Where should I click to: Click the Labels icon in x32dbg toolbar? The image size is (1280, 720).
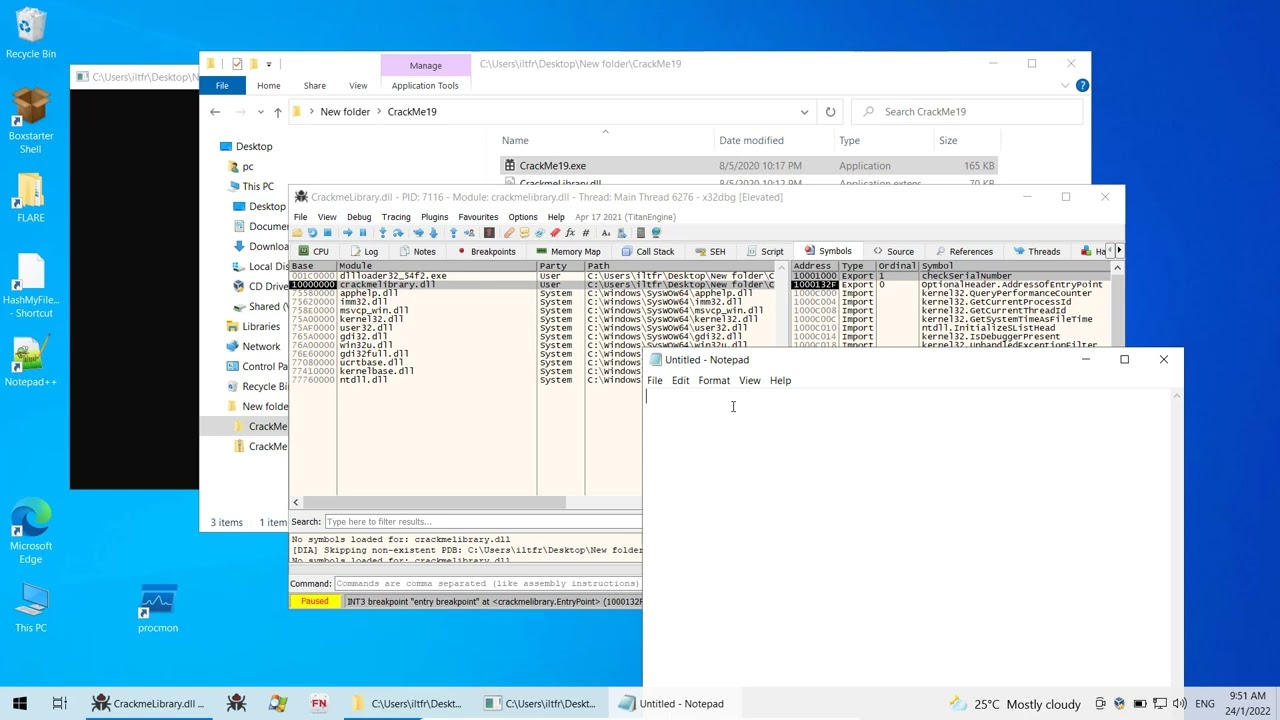pyautogui.click(x=539, y=233)
